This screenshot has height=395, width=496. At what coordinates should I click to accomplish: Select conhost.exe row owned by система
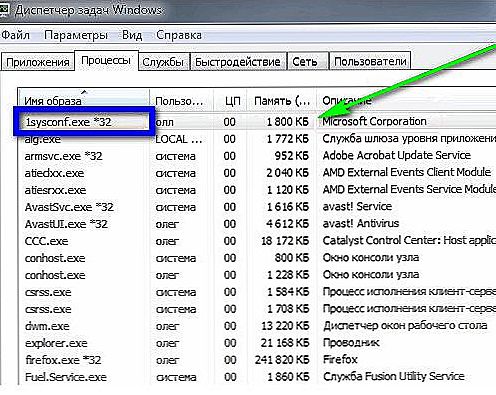coord(55,258)
